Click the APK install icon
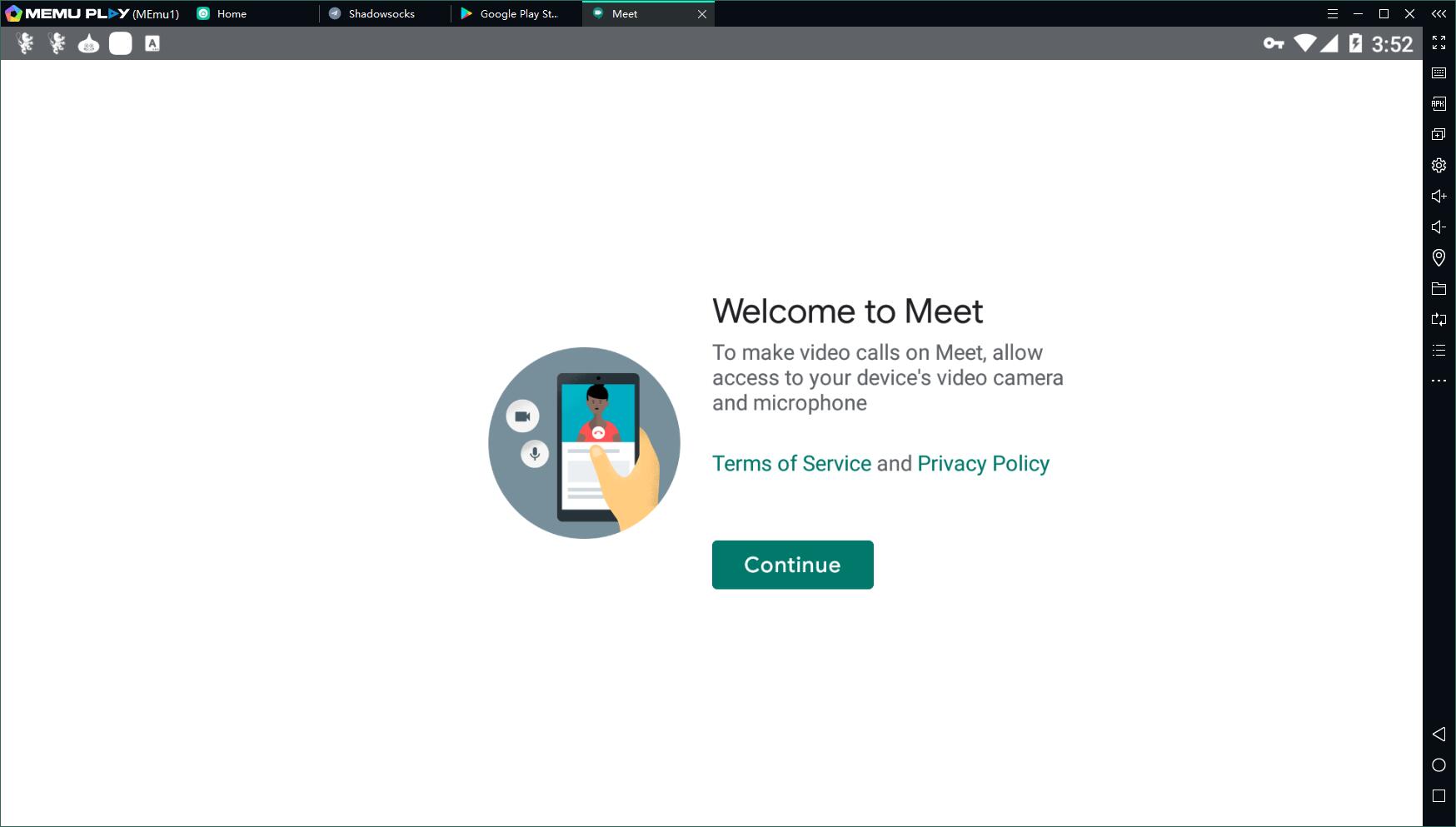 [x=1439, y=104]
